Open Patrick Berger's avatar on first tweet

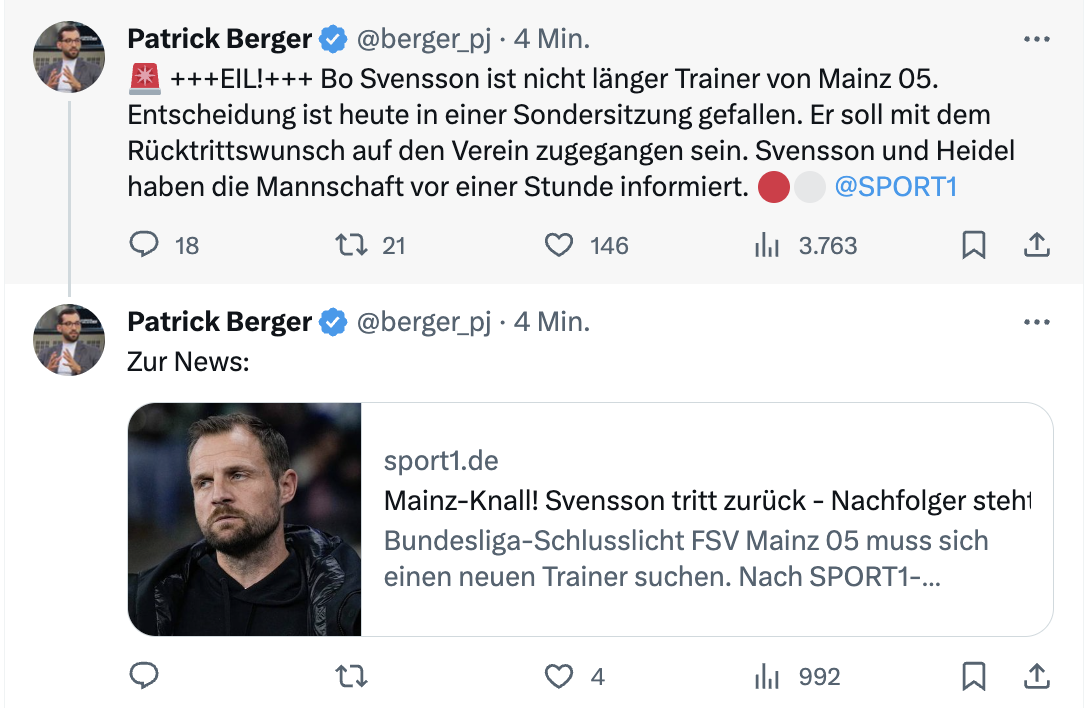(x=69, y=57)
